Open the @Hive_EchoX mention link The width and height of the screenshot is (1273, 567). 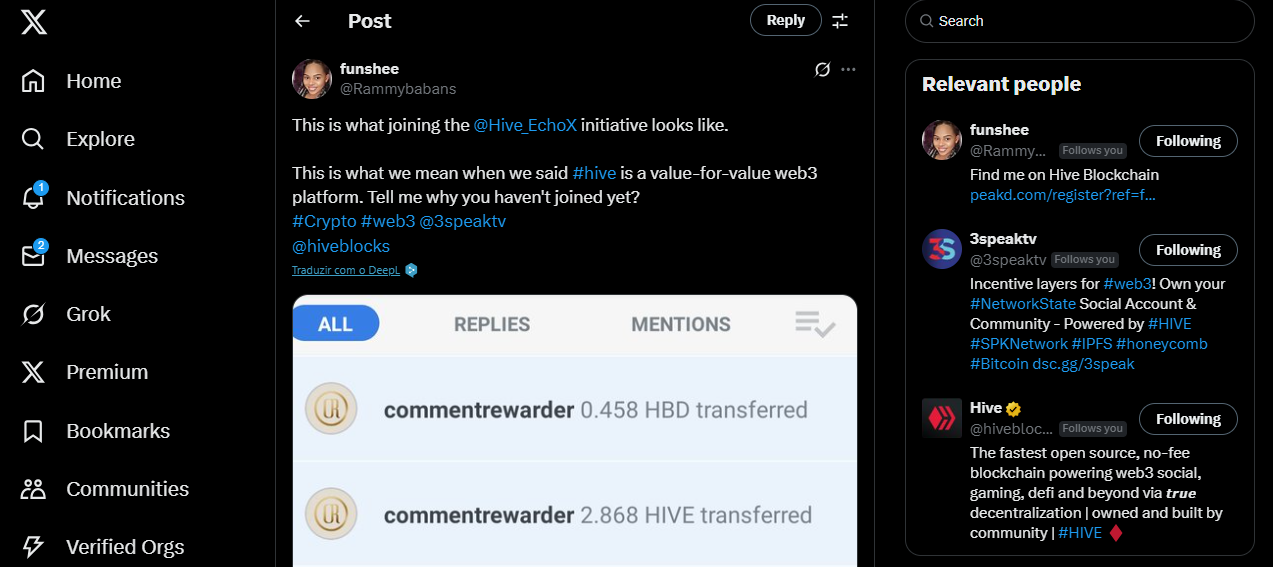[525, 125]
